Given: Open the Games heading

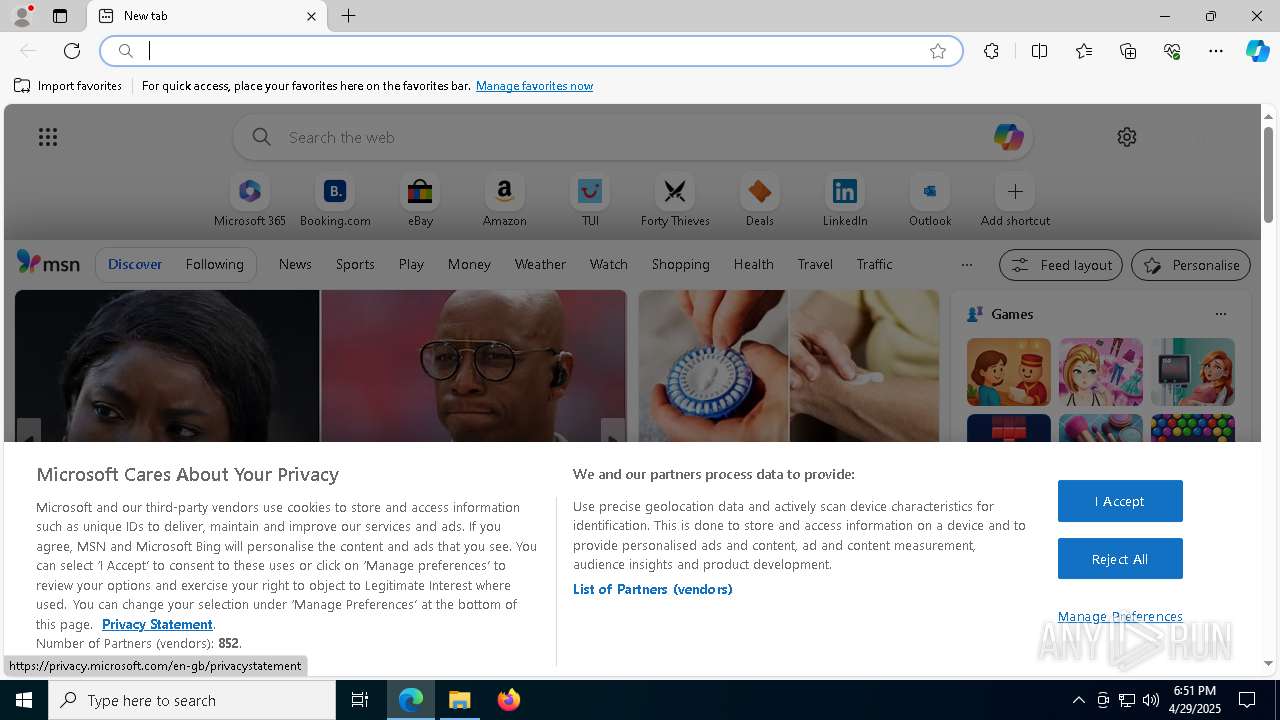Looking at the screenshot, I should pos(1012,314).
